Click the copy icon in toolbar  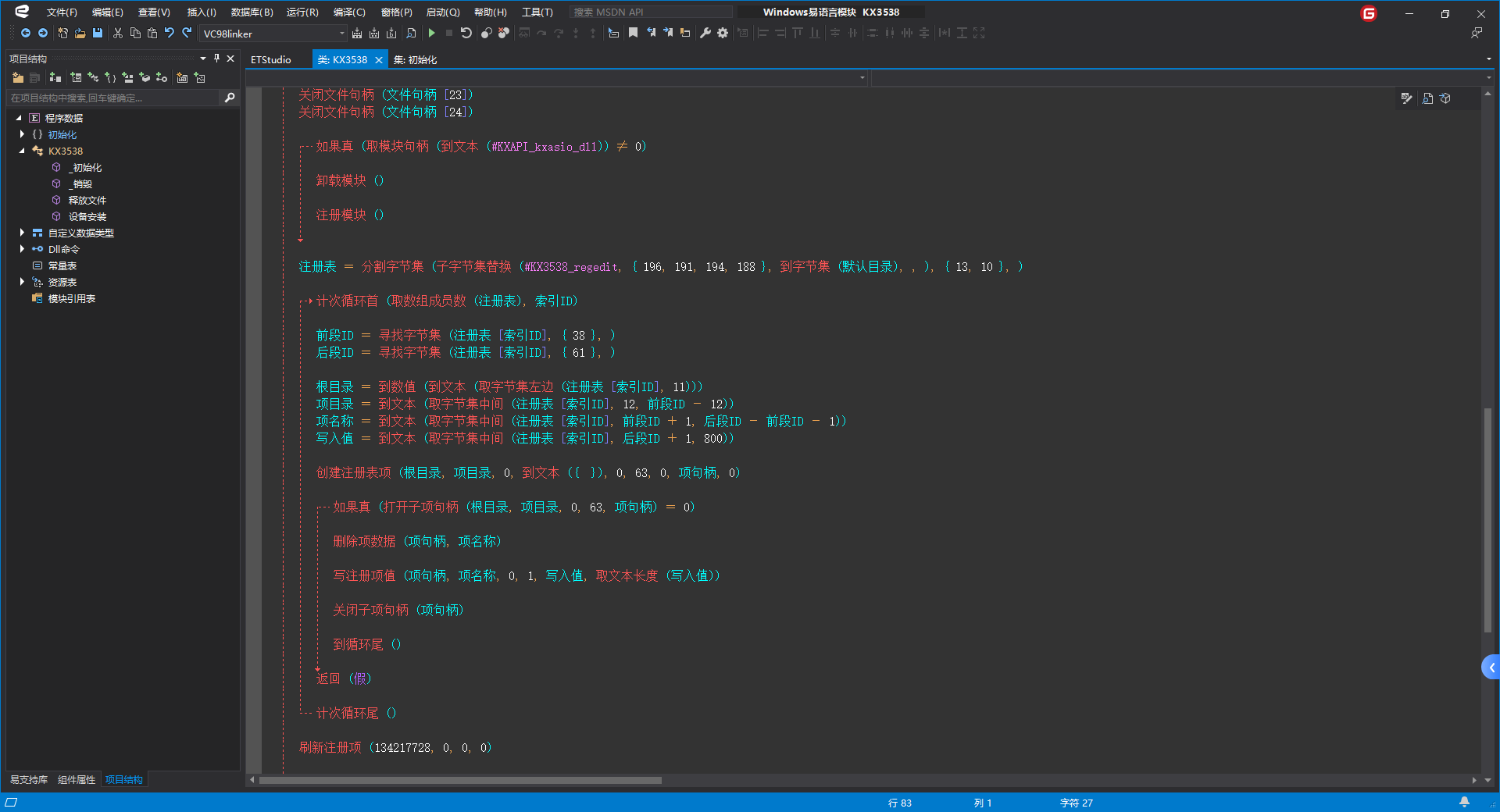point(135,33)
